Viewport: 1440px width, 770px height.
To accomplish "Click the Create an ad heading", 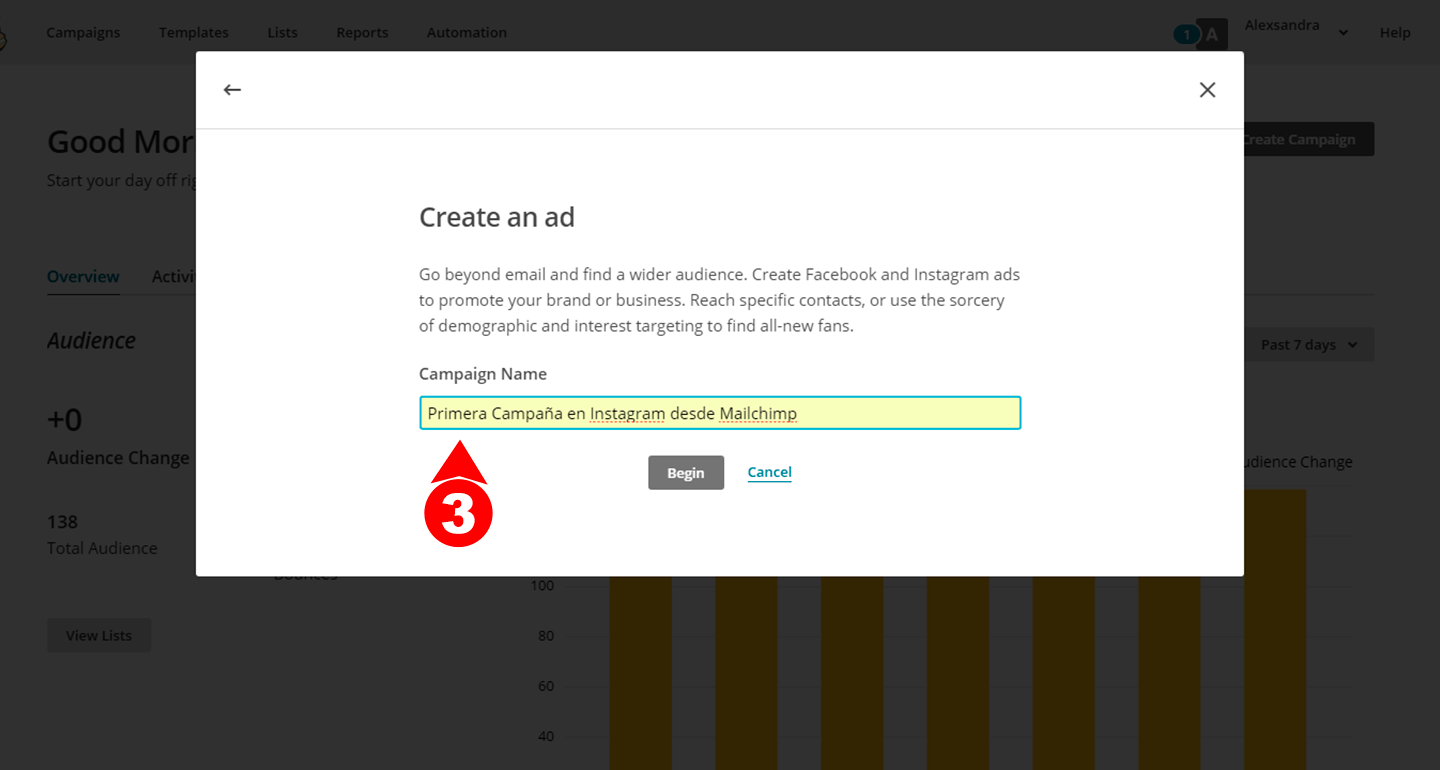I will coord(497,217).
